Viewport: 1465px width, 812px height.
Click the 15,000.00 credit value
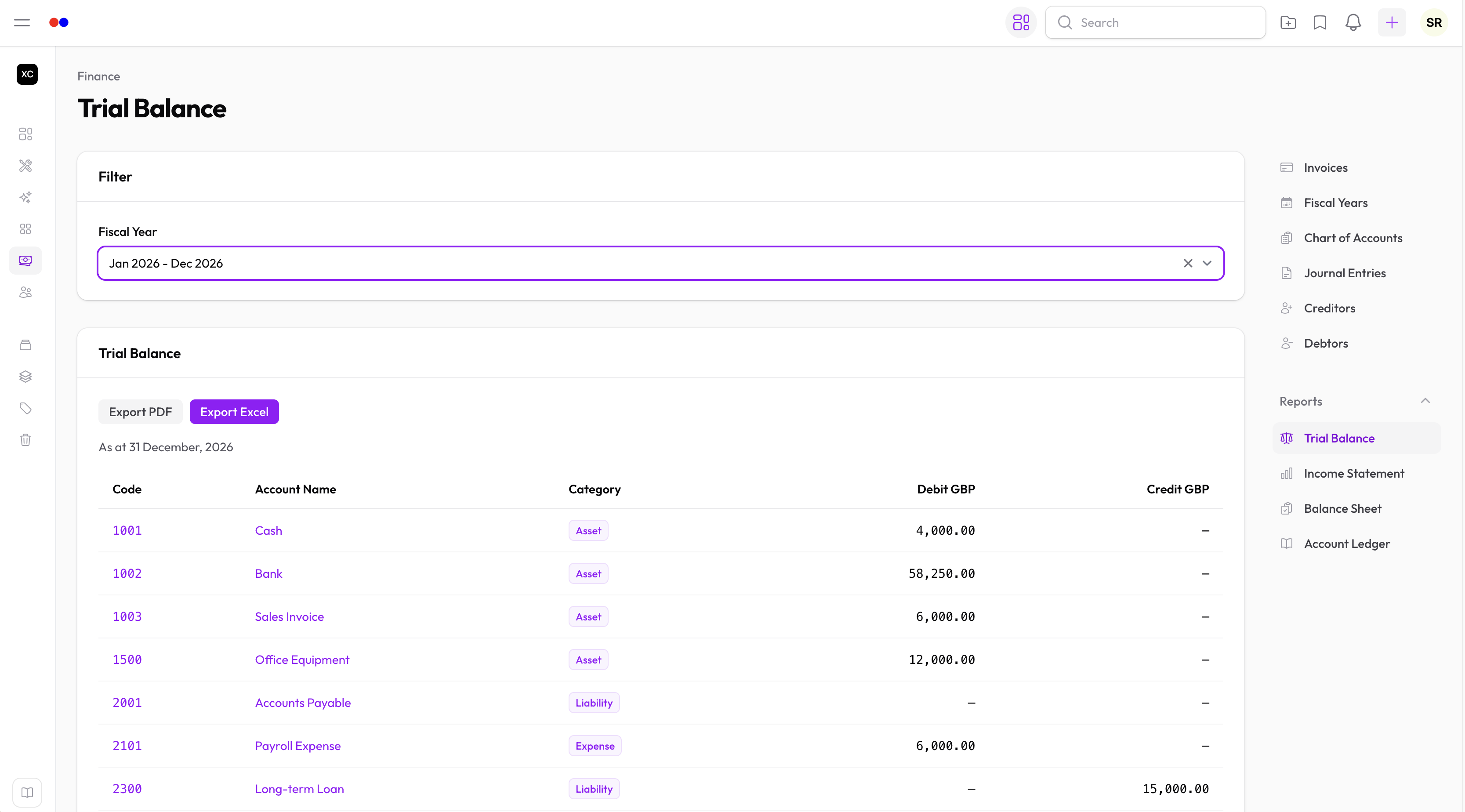pyautogui.click(x=1175, y=789)
